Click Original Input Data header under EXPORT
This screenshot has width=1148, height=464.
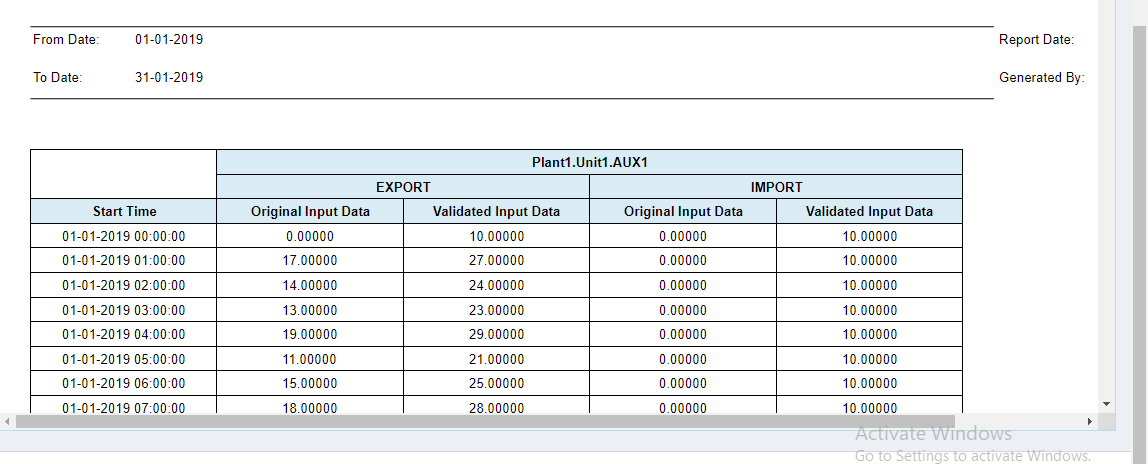310,211
